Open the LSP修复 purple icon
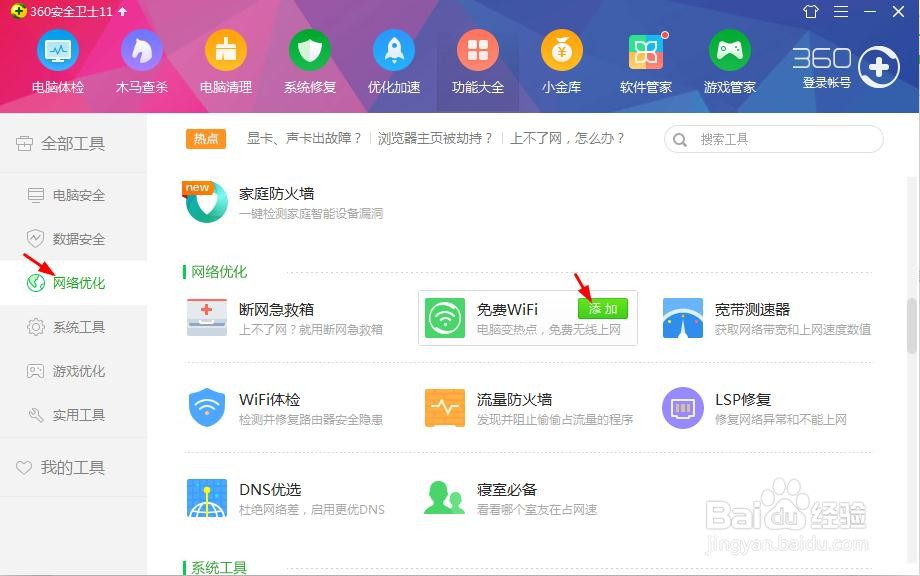This screenshot has height=576, width=920. (x=682, y=407)
